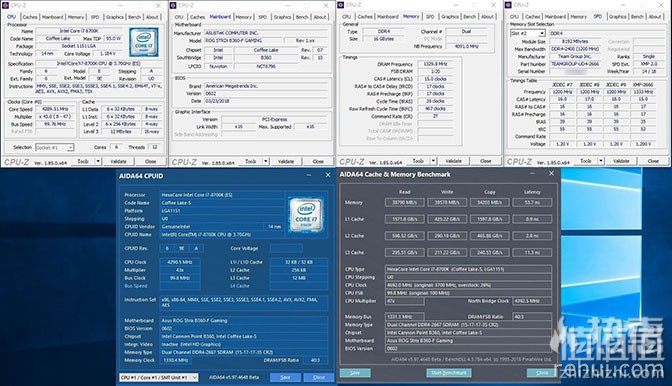The image size is (672, 386).
Task: Click the CPU-Z title bar icon in the Mainboard-tab window
Action: (173, 5)
